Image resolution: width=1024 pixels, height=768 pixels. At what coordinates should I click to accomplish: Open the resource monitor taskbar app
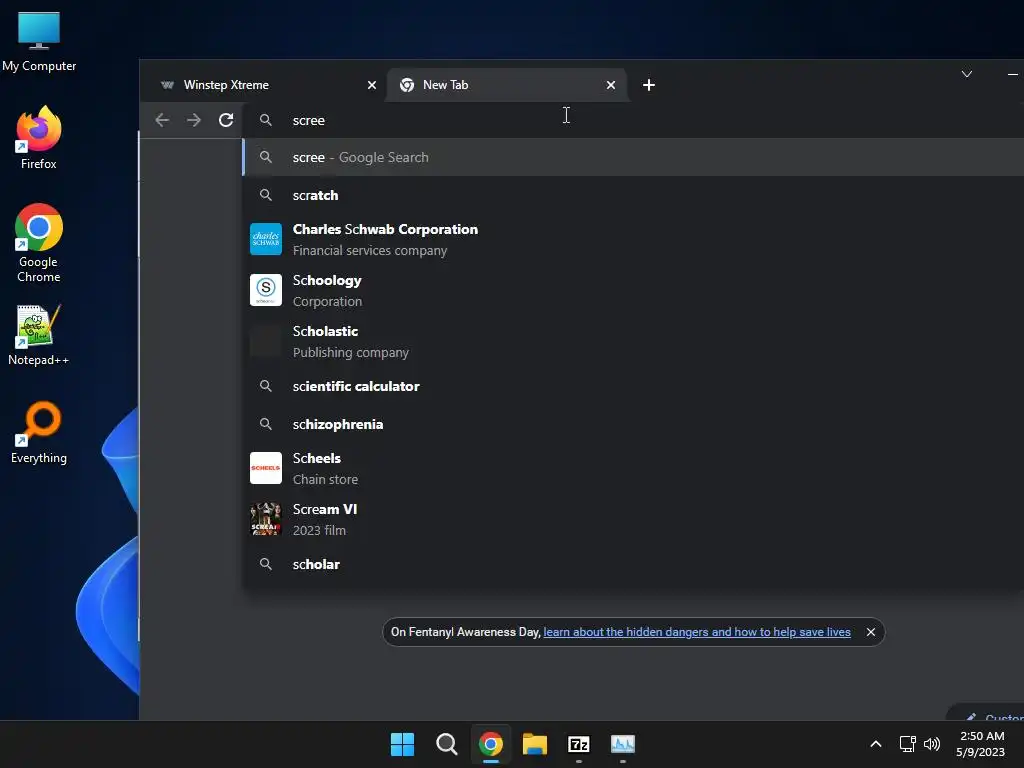click(x=623, y=744)
